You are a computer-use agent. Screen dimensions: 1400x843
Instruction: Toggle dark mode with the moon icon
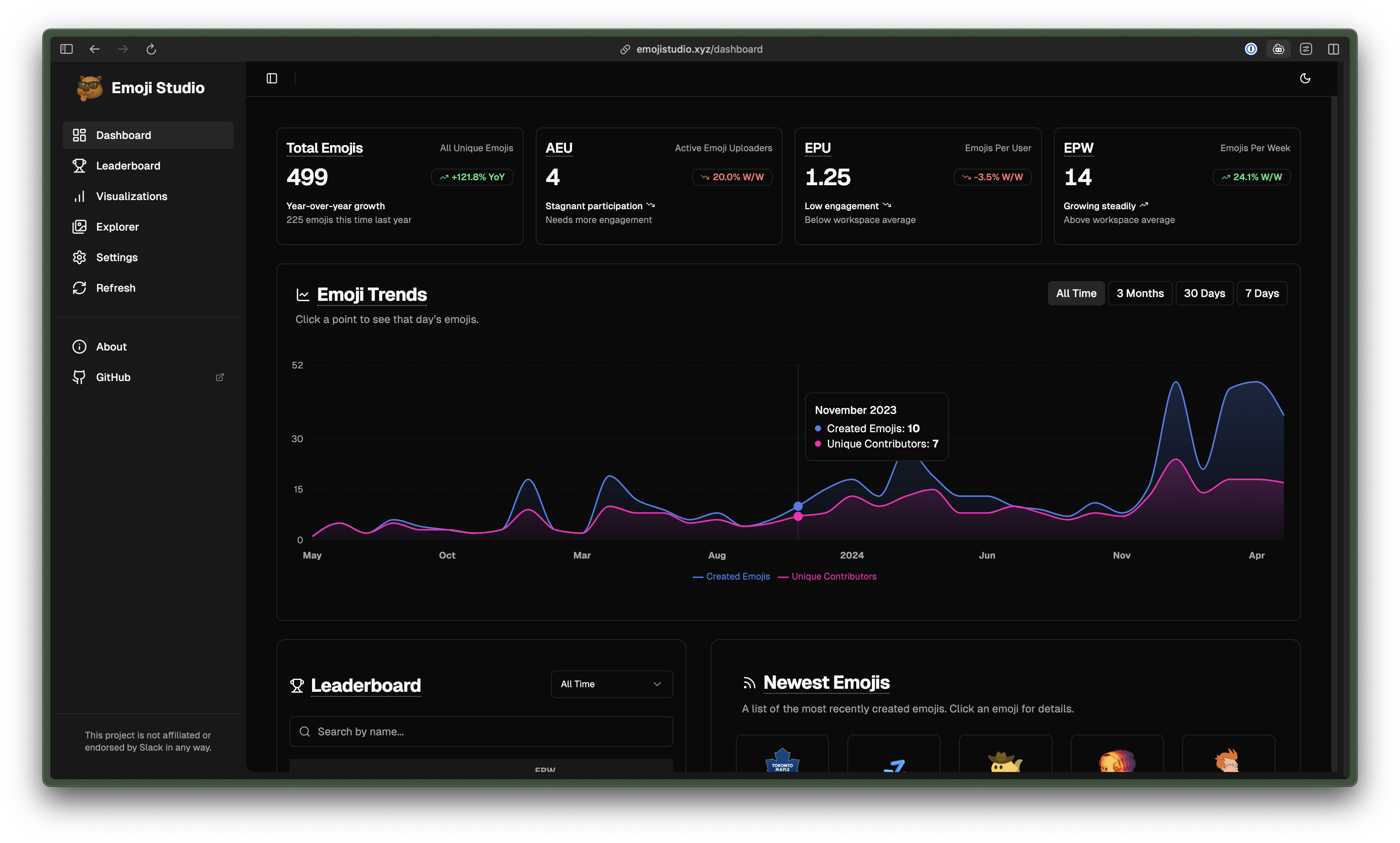(x=1305, y=78)
